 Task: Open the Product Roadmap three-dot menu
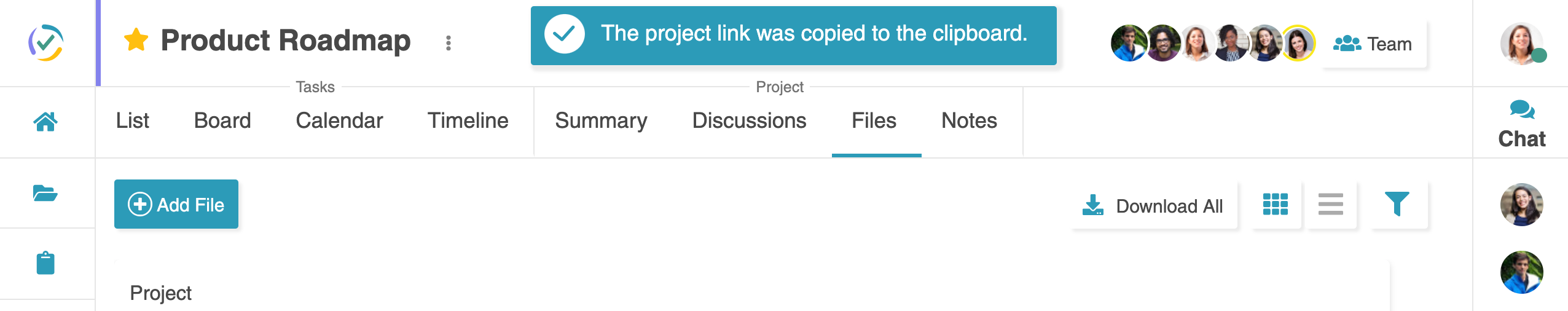tap(449, 42)
